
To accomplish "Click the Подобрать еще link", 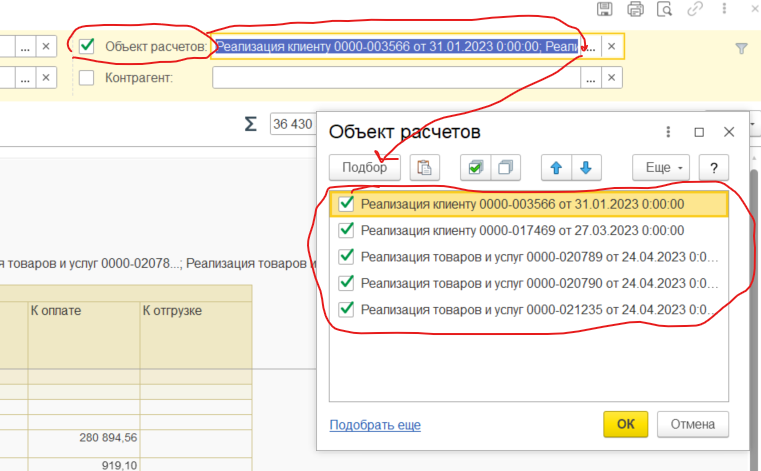I will [375, 425].
